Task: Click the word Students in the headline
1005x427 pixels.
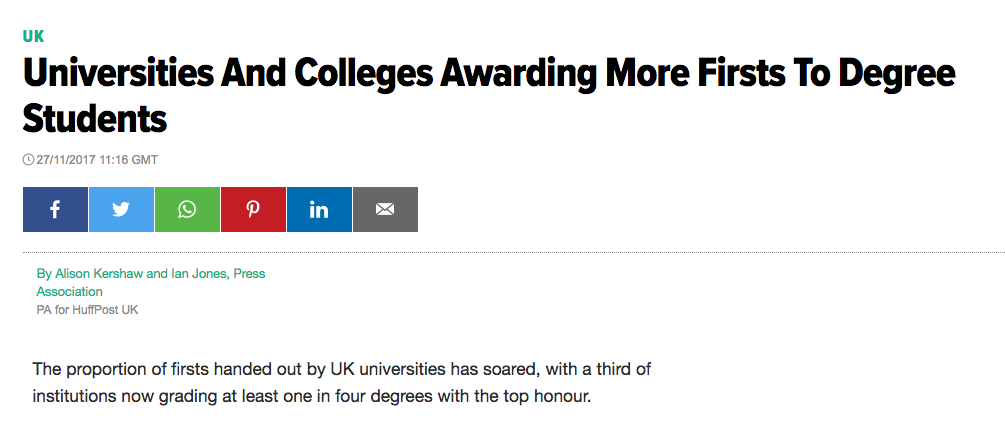Action: pos(94,119)
